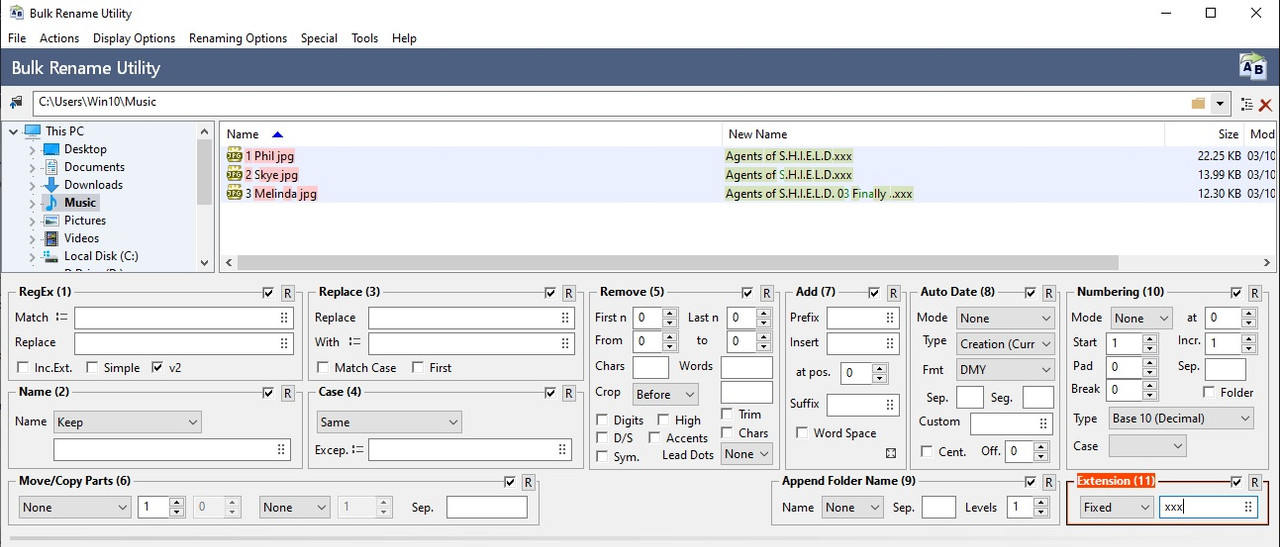Open the Crop dropdown showing Before
This screenshot has width=1280, height=547.
pyautogui.click(x=665, y=394)
